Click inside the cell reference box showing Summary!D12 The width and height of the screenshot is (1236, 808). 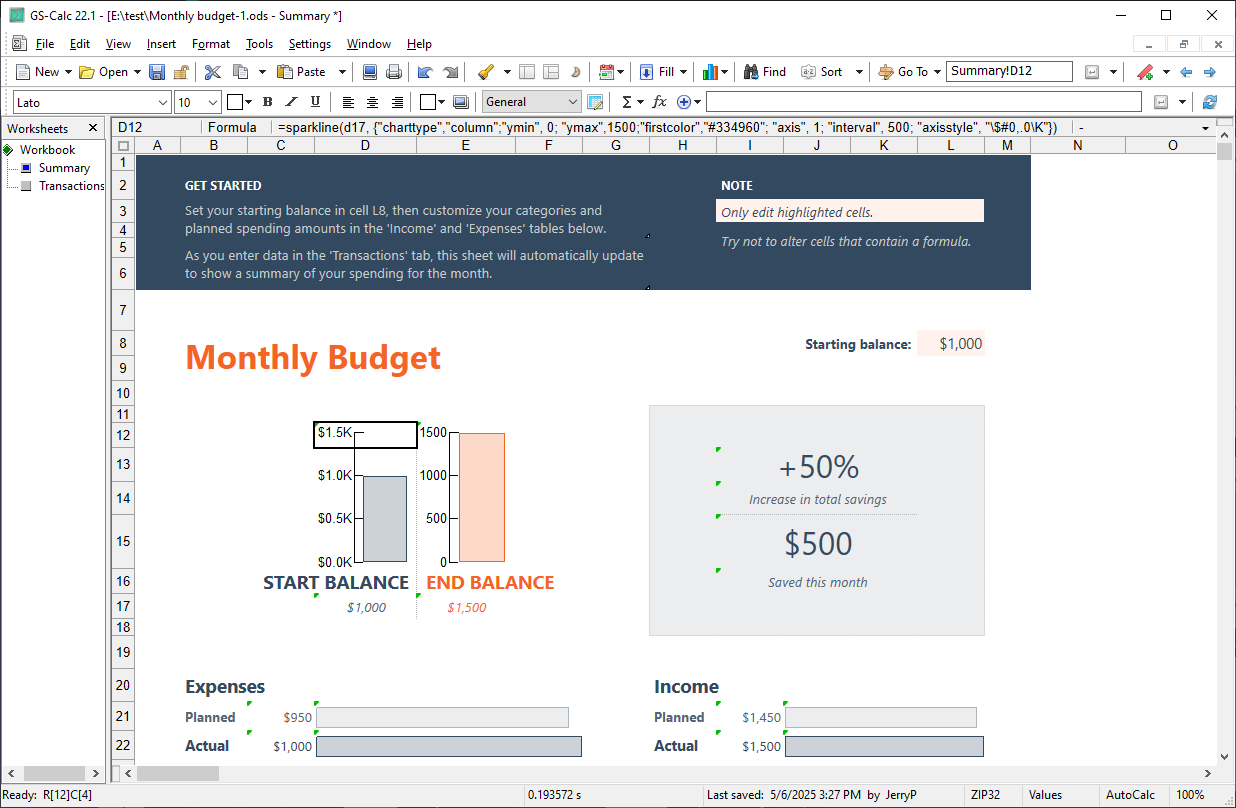1007,71
